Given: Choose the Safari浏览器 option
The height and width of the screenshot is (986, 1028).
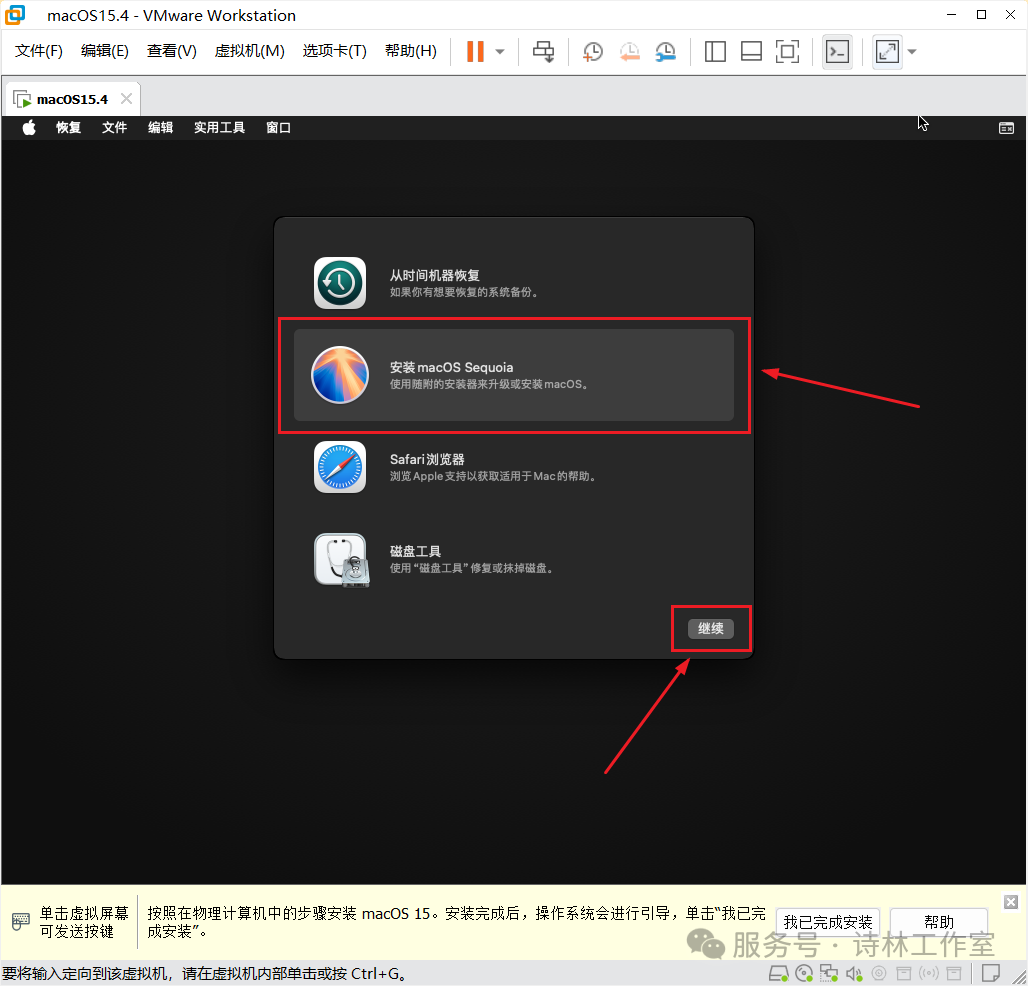Looking at the screenshot, I should click(513, 467).
